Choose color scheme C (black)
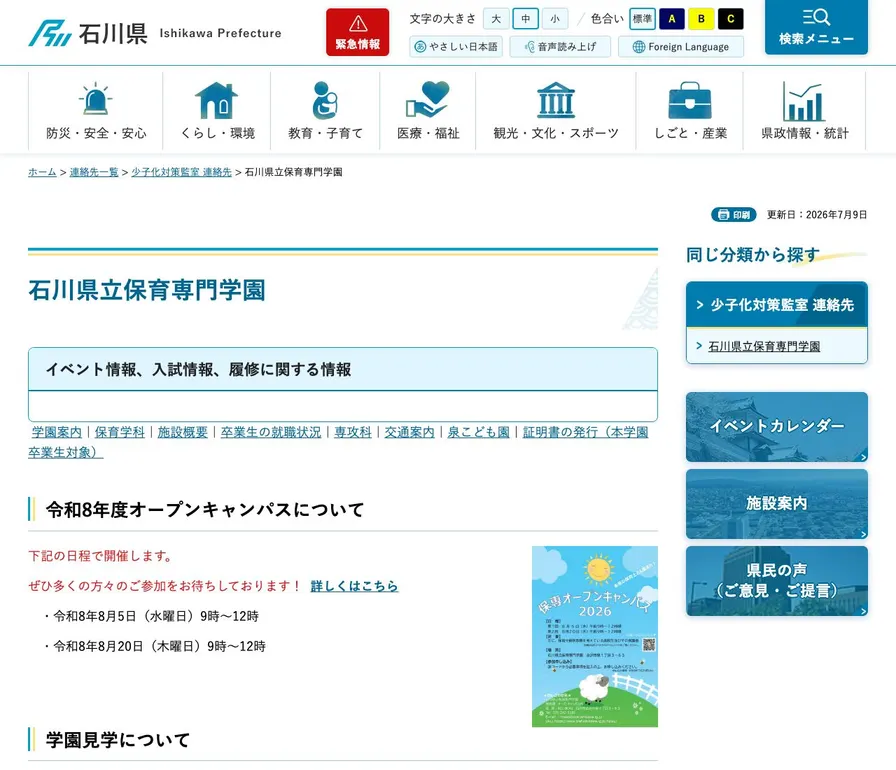Image resolution: width=896 pixels, height=770 pixels. [x=730, y=19]
